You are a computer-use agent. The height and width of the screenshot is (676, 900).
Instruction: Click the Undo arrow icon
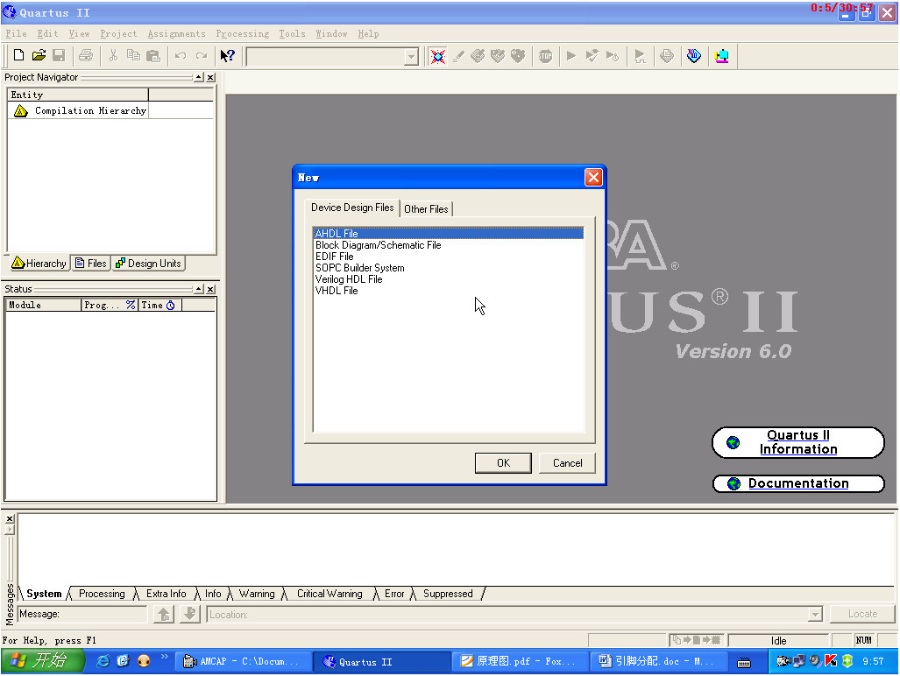coord(180,56)
